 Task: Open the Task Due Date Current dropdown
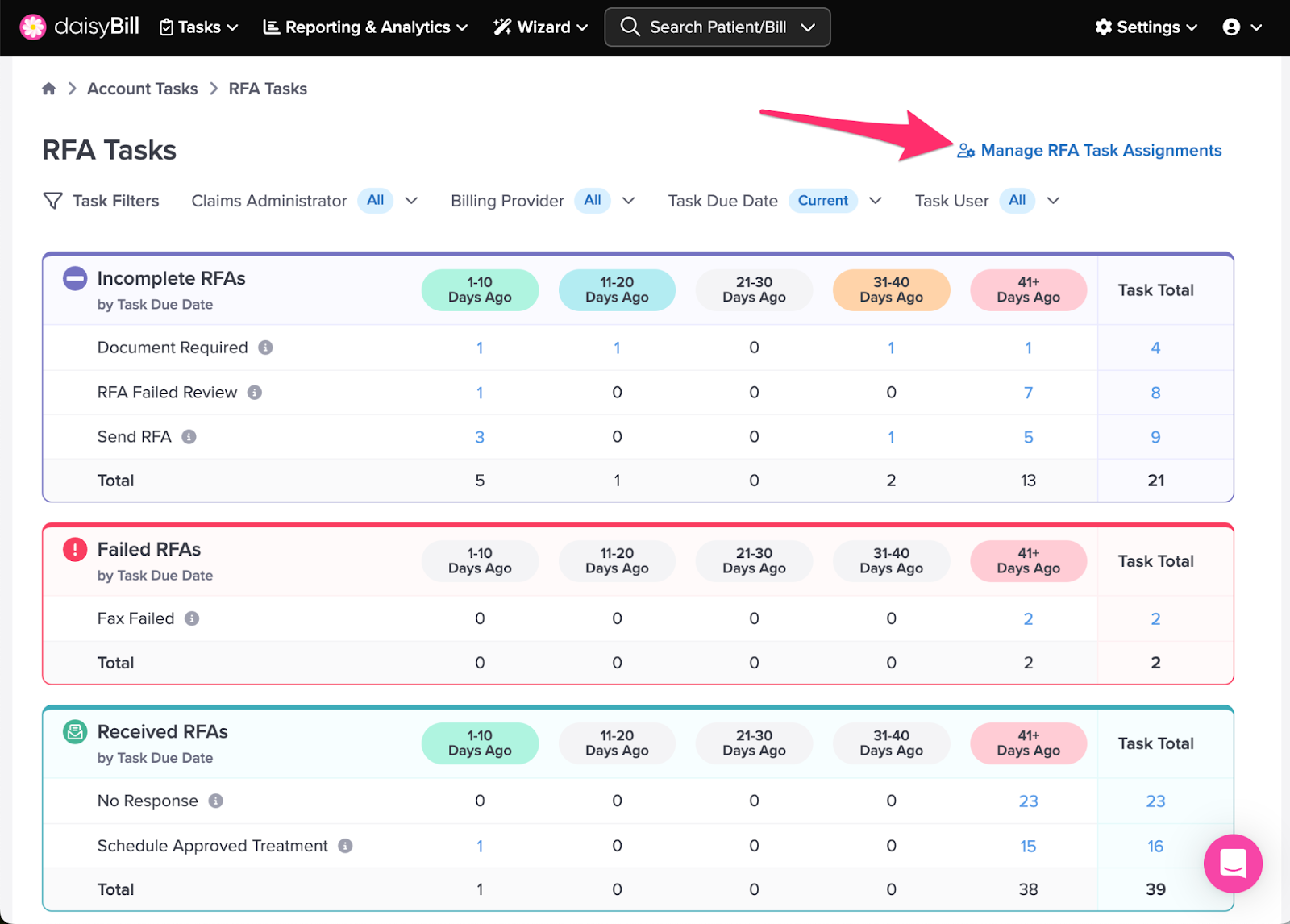click(x=876, y=201)
